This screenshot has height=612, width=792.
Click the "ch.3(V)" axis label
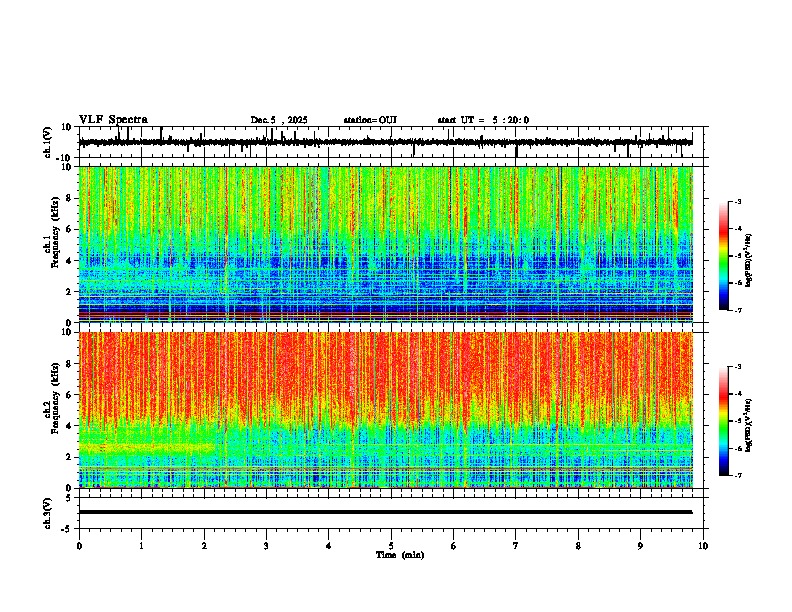point(48,513)
